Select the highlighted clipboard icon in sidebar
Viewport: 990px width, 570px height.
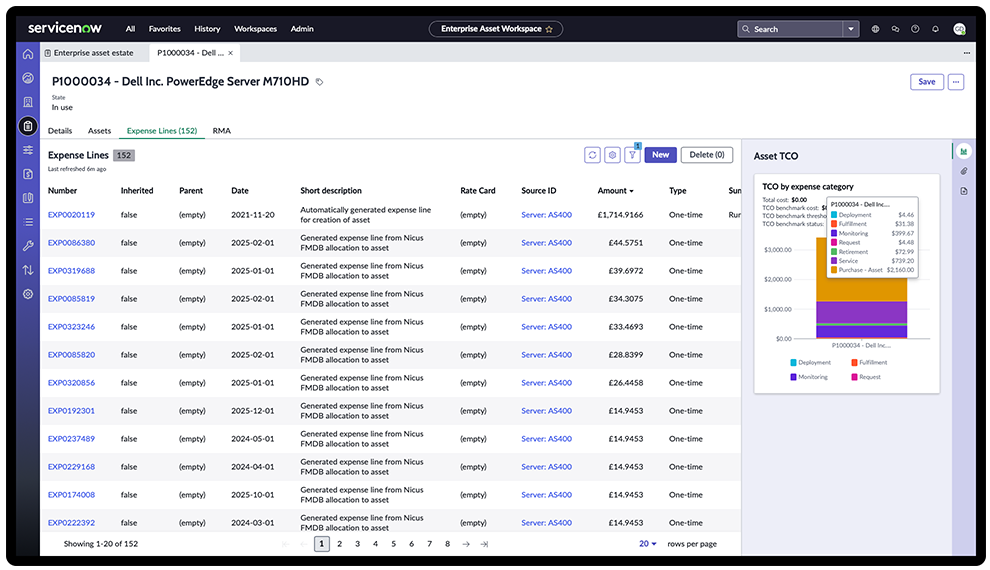coord(28,126)
